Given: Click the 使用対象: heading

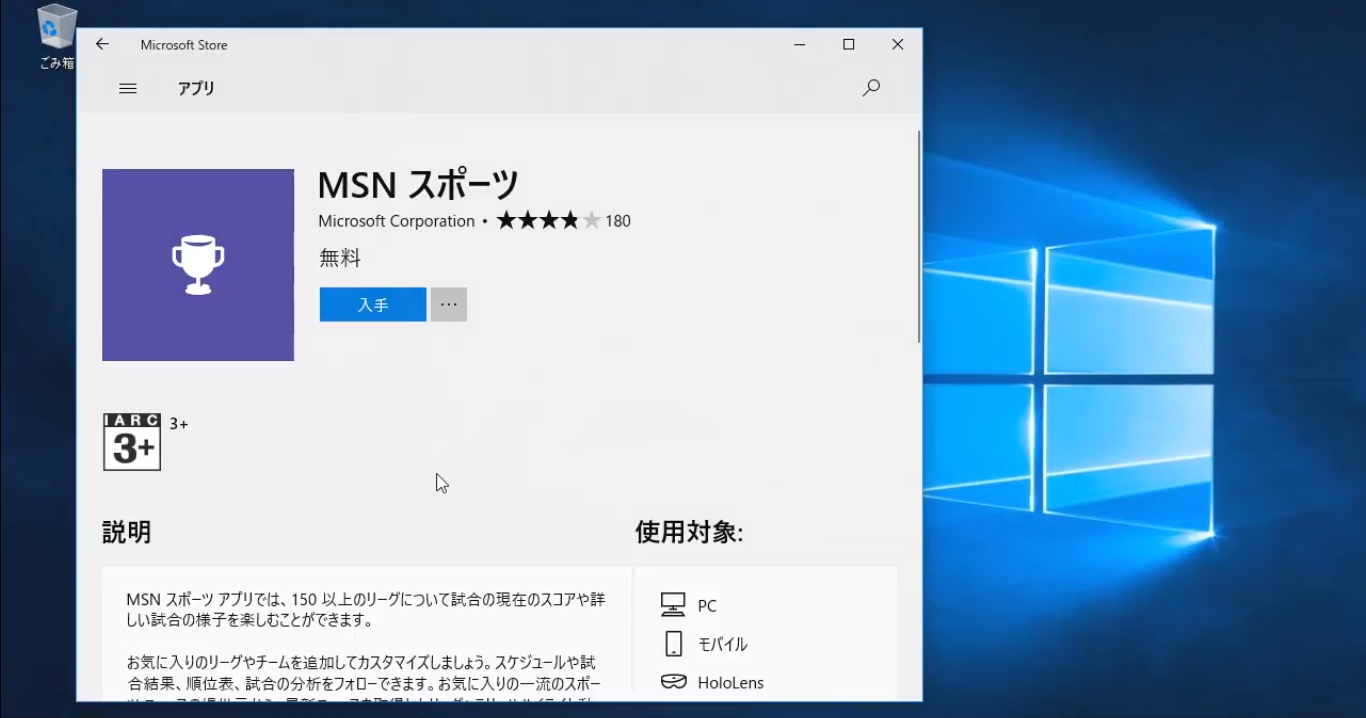Looking at the screenshot, I should point(689,532).
